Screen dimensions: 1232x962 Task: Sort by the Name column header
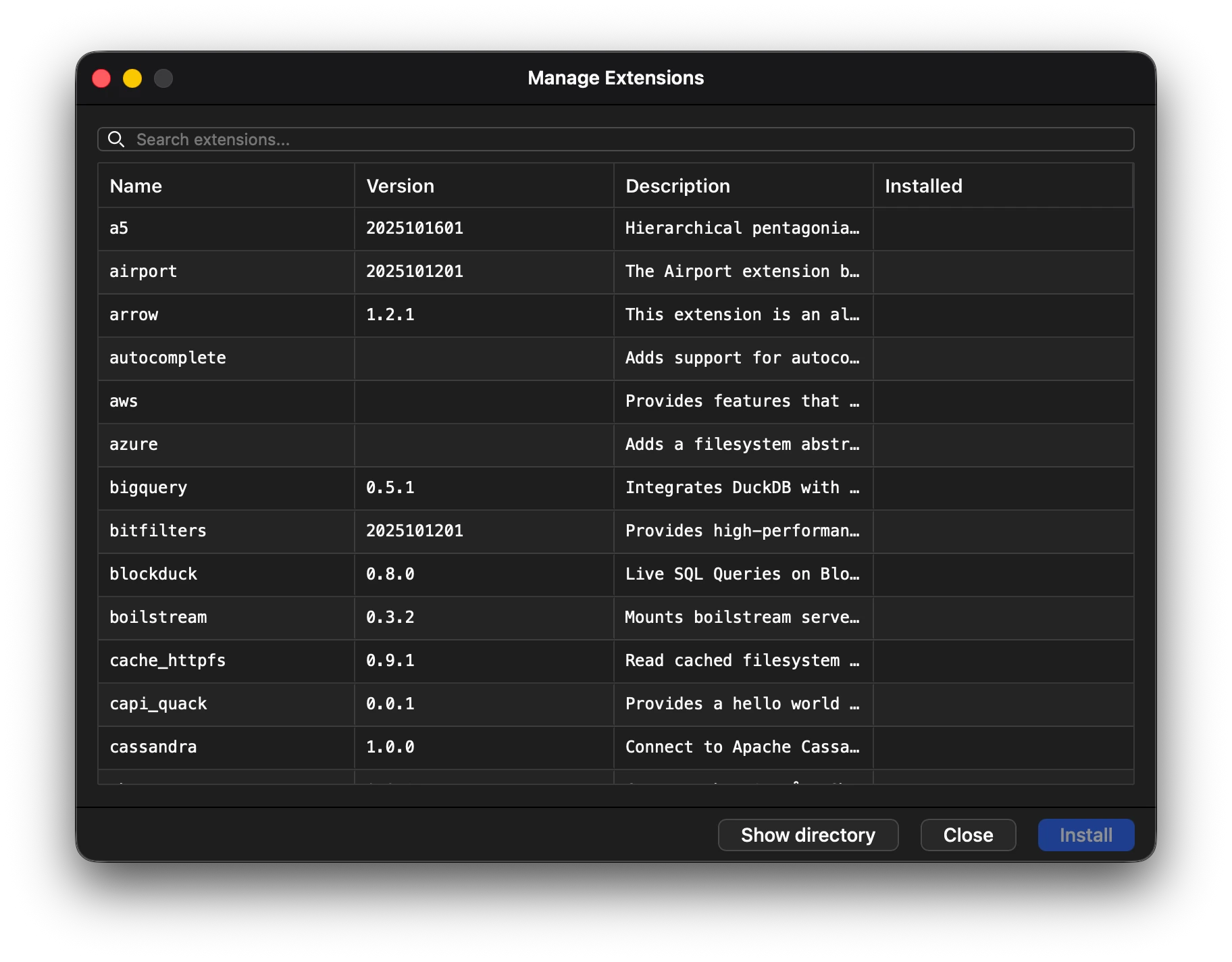[136, 186]
